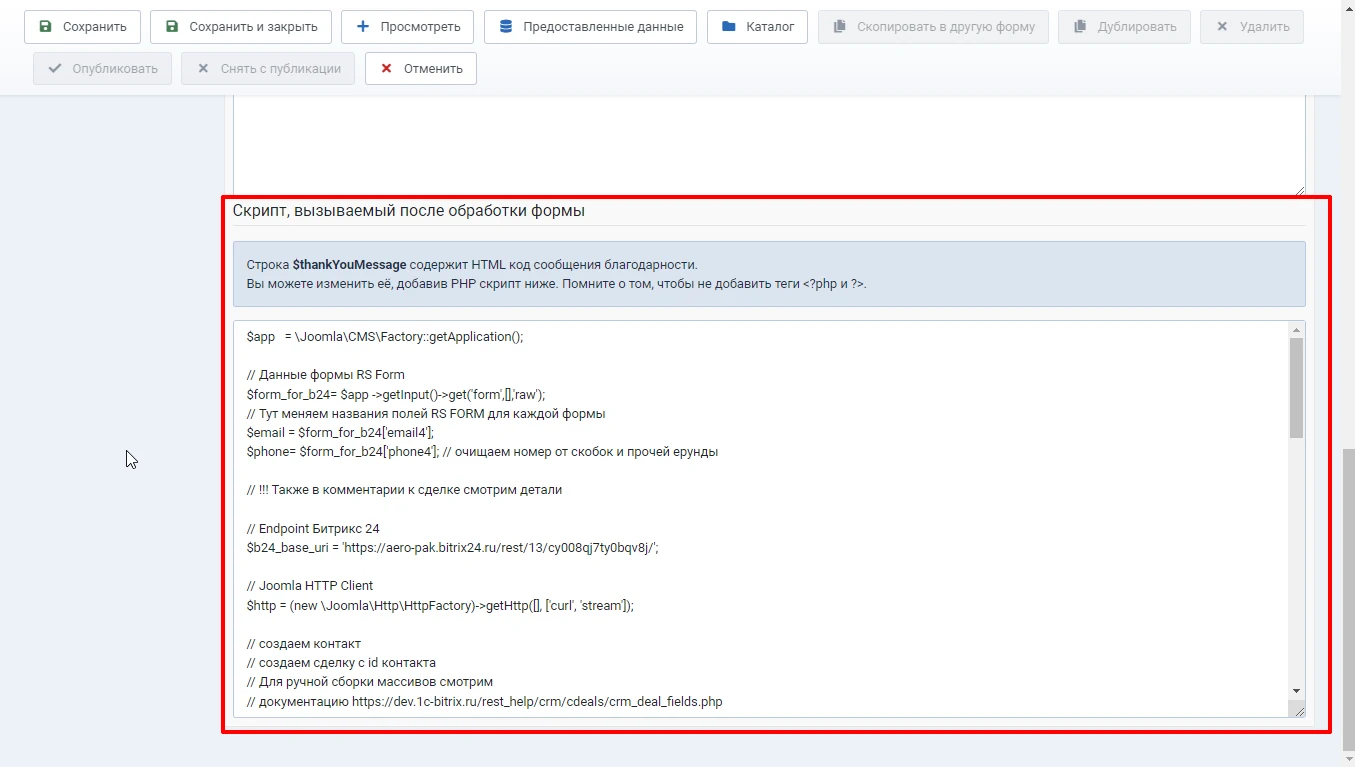Click the Отменить cancel button
1355x767 pixels.
pos(421,69)
